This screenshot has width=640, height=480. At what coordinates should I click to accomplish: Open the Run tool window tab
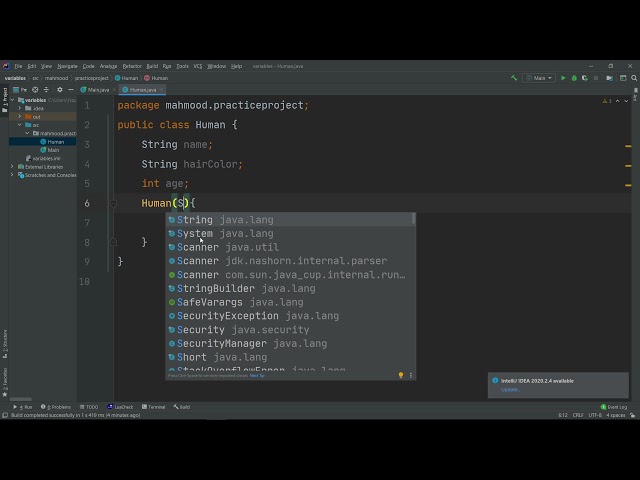[x=22, y=407]
